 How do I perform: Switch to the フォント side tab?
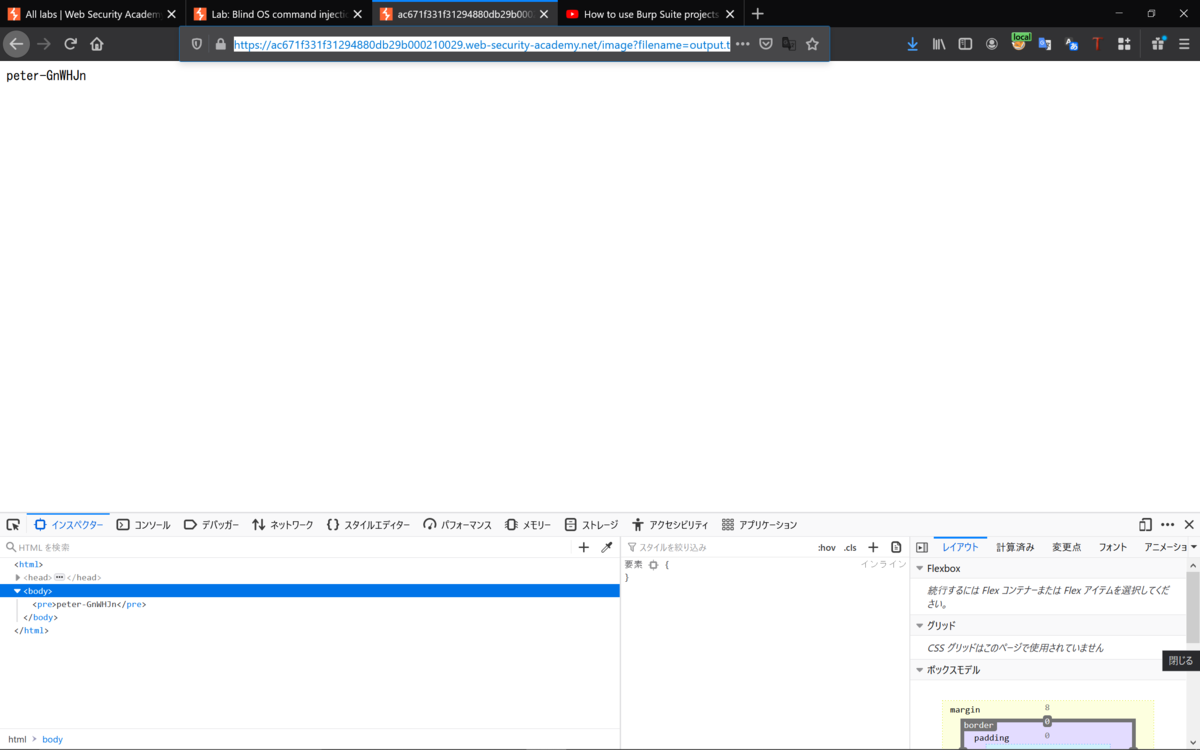(1113, 547)
